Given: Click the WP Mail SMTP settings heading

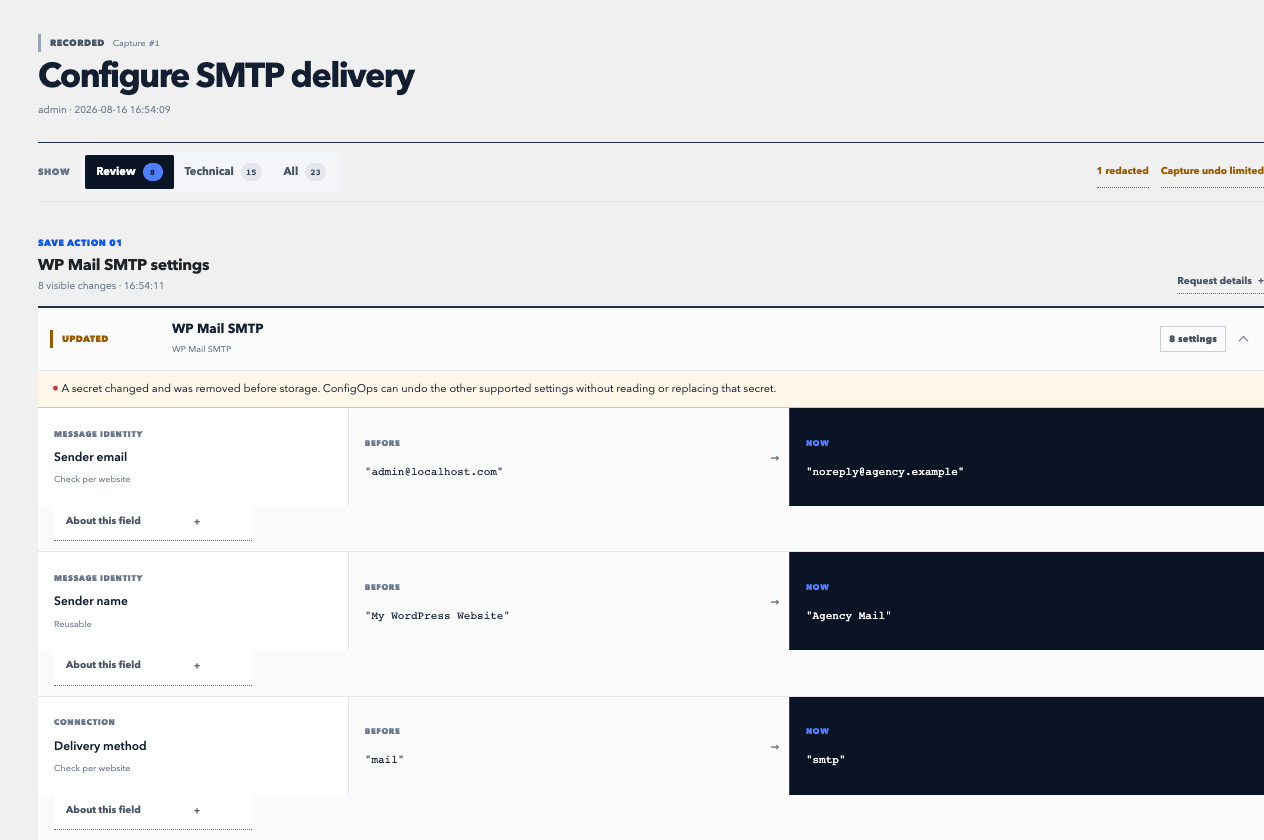Looking at the screenshot, I should pos(124,265).
